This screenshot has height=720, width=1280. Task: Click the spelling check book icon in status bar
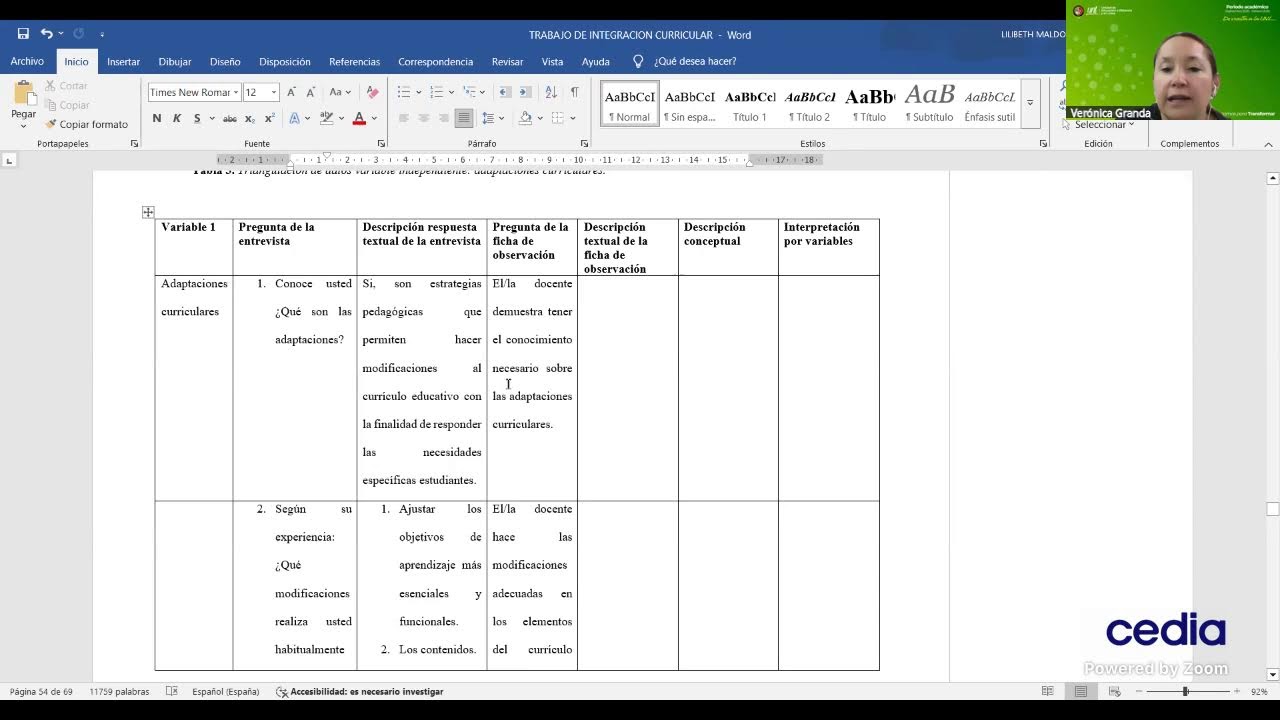pyautogui.click(x=171, y=691)
